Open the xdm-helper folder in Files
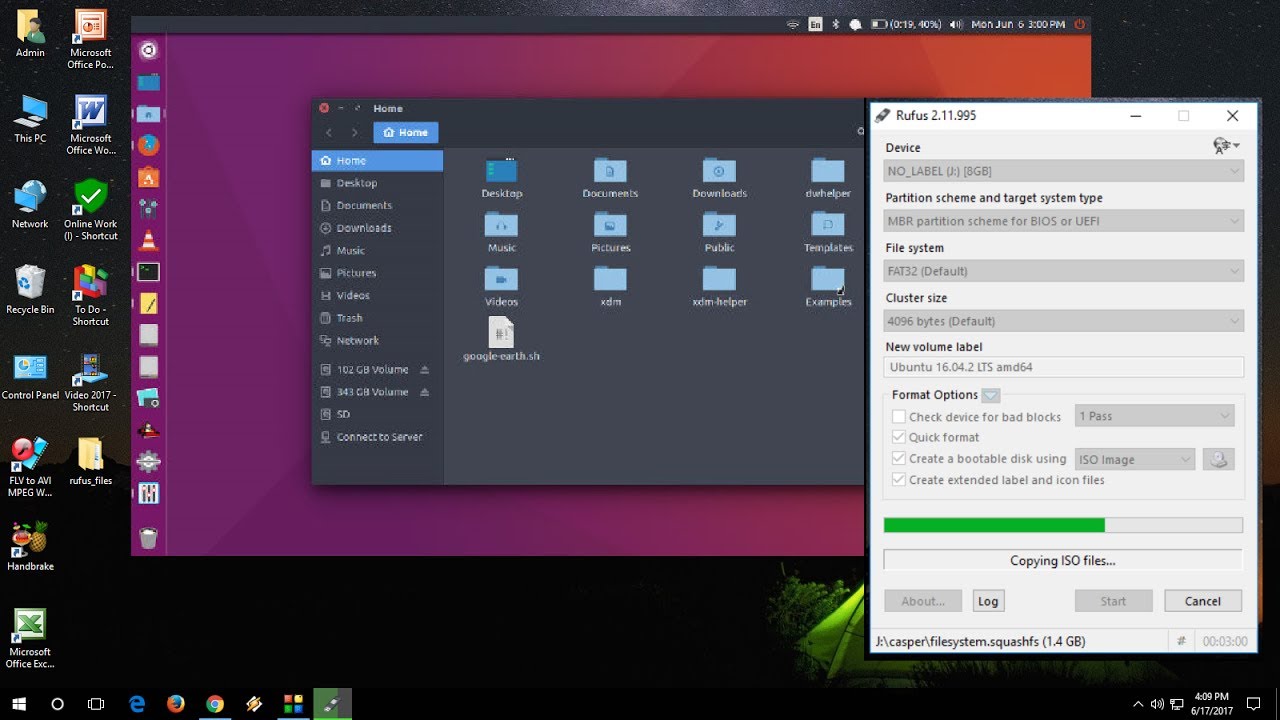 (x=719, y=286)
